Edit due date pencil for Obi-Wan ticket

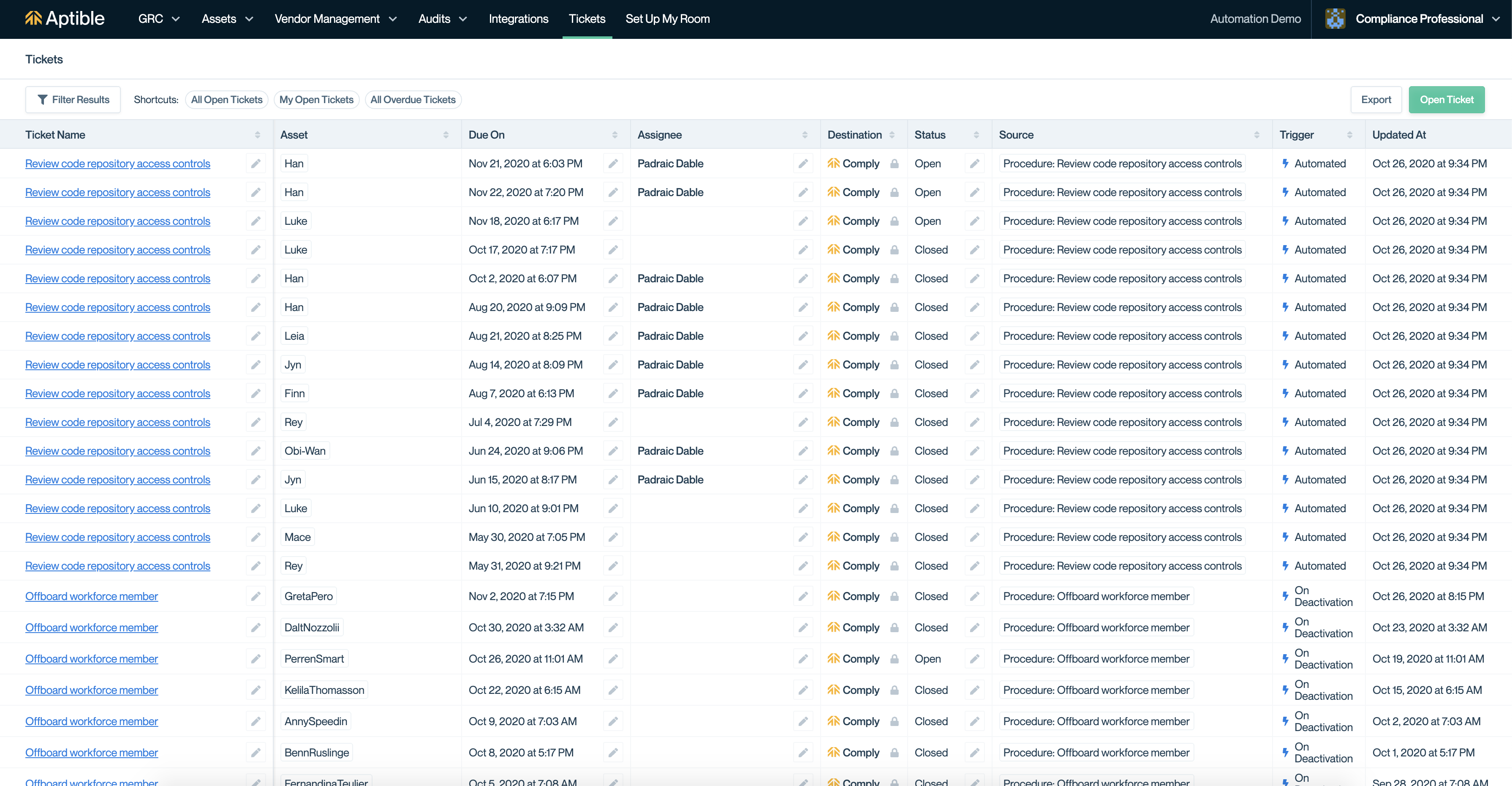pyautogui.click(x=613, y=450)
